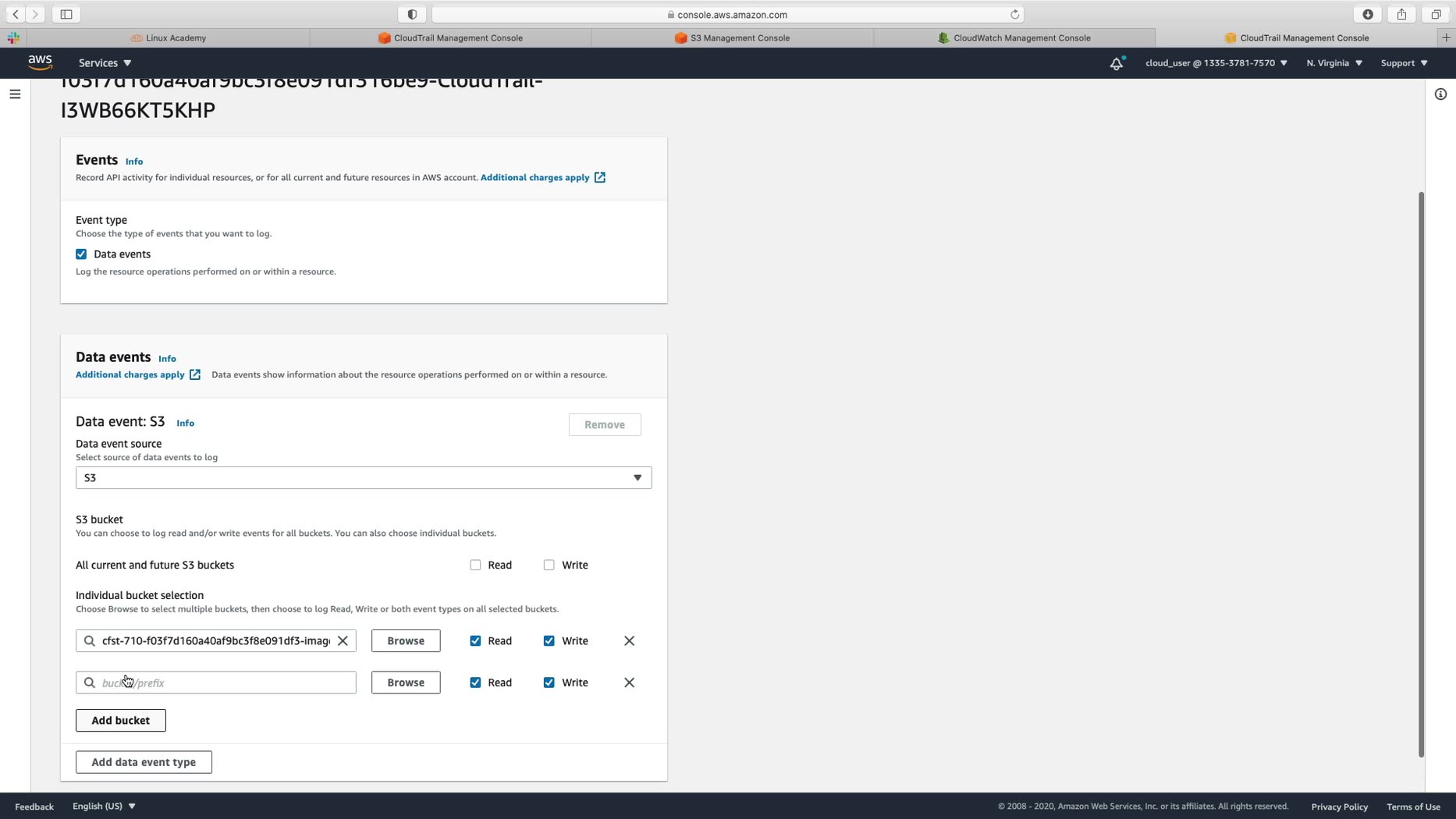Viewport: 1456px width, 819px height.
Task: Click the external link icon in Data events
Action: tap(195, 375)
